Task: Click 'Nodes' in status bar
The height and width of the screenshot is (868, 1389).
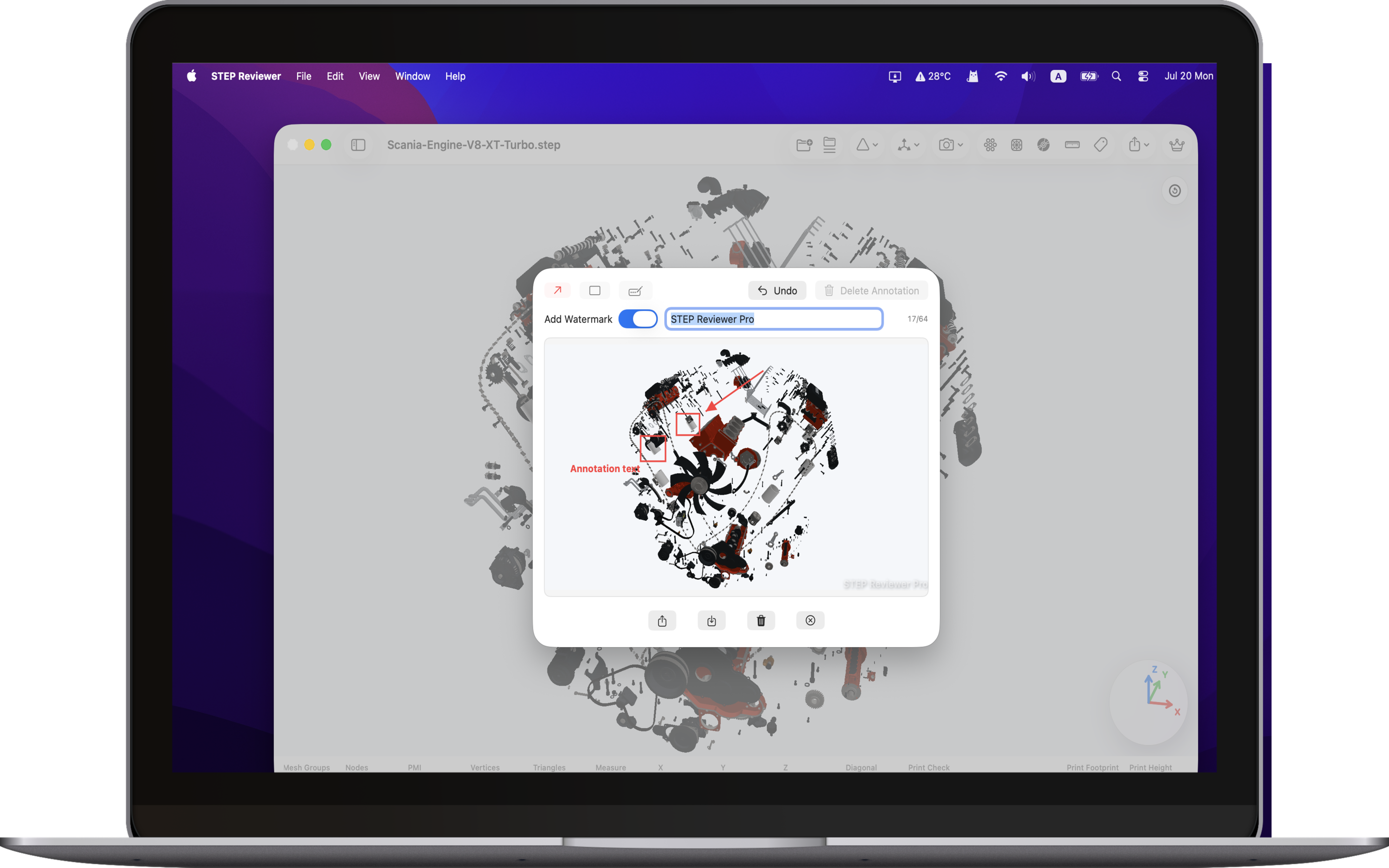Action: (356, 768)
